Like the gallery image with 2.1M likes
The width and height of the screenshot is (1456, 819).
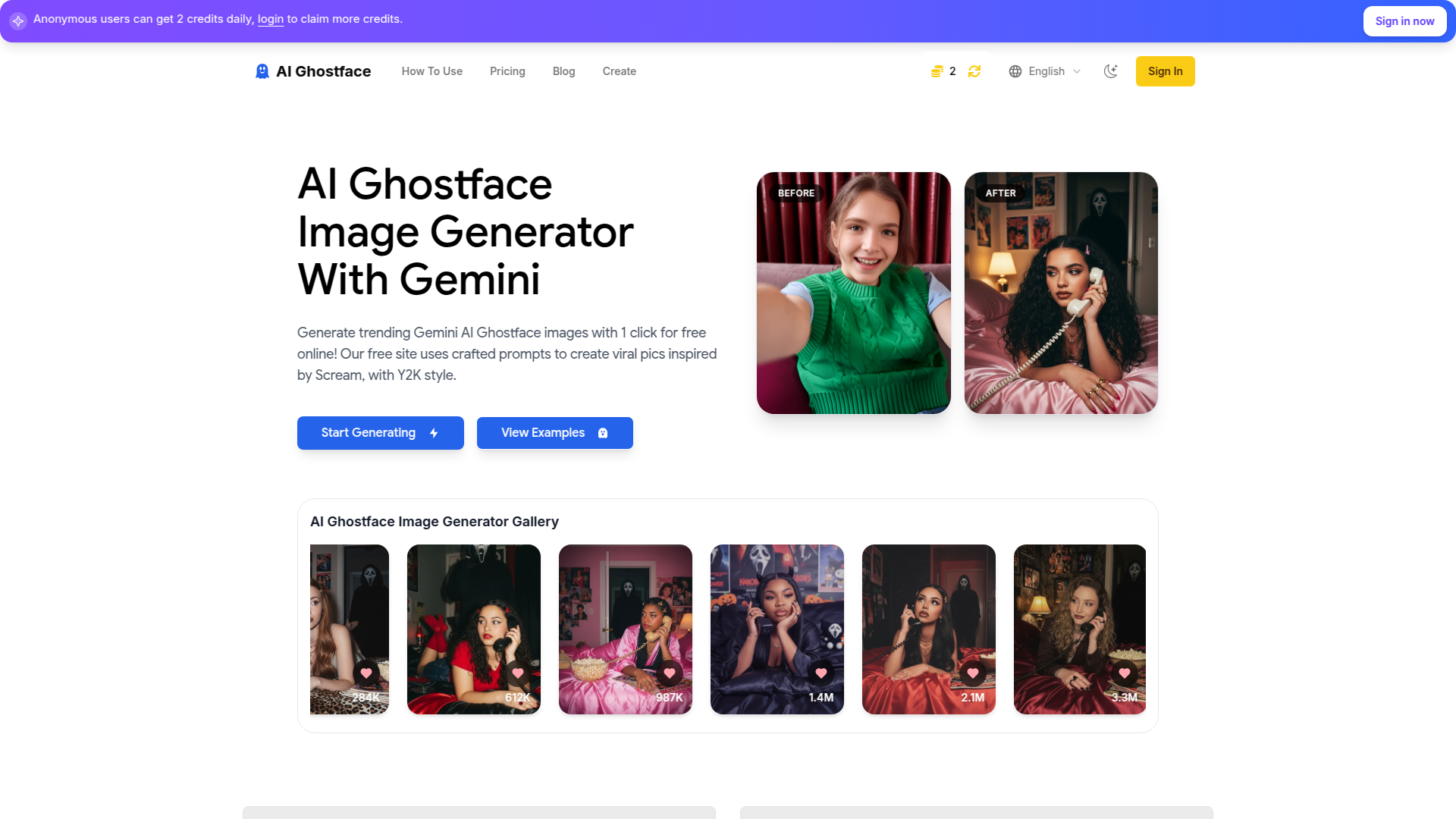tap(973, 673)
